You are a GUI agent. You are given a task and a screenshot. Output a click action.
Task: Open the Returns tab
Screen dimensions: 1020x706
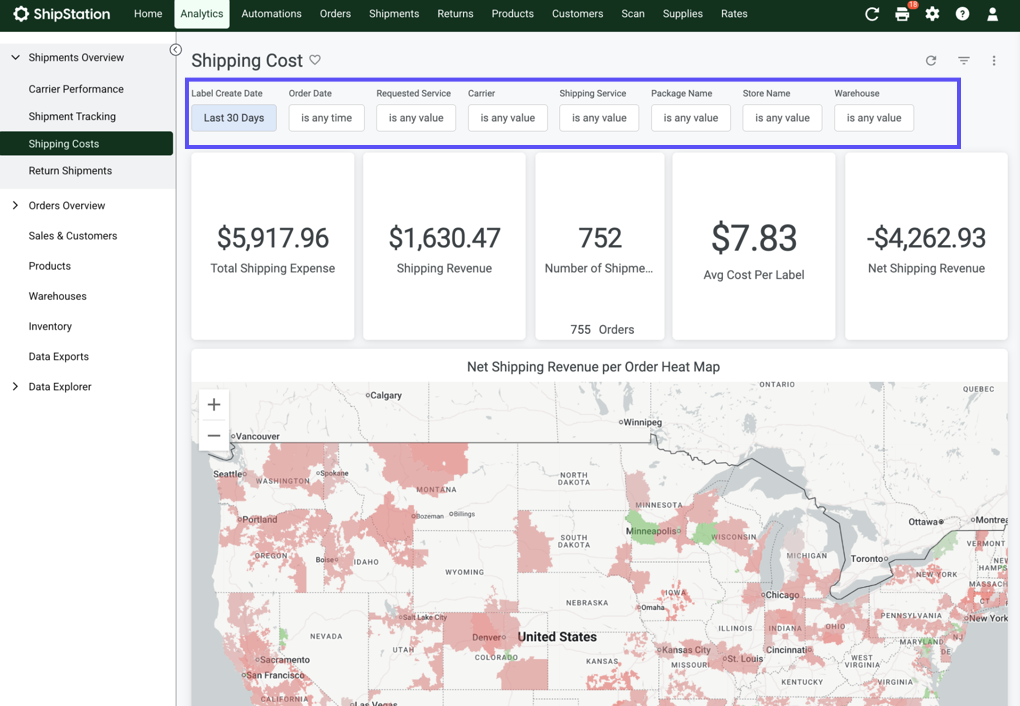(x=455, y=14)
